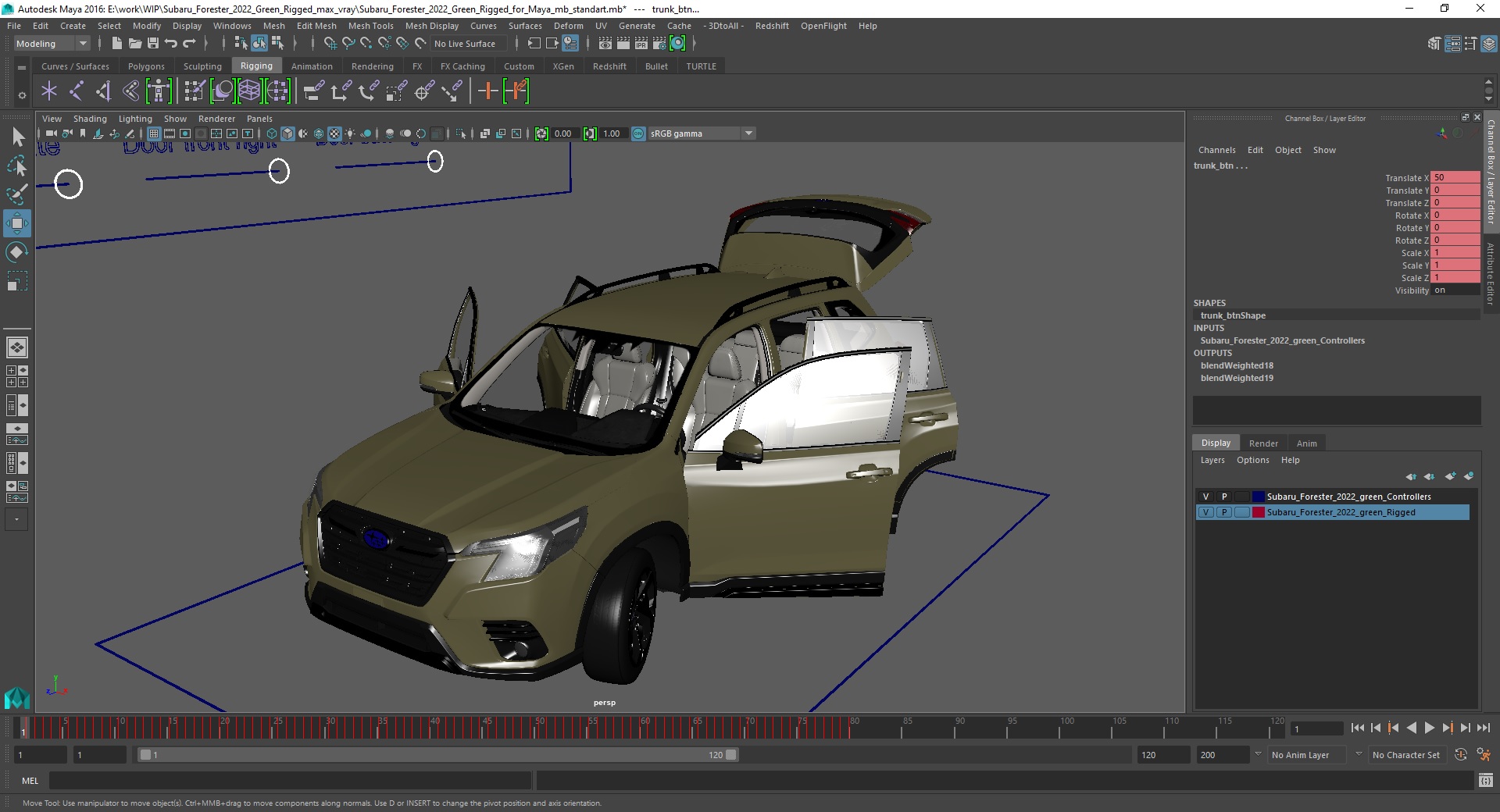Screen dimensions: 1500x812
Task: Toggle color management ON button
Action: point(638,134)
